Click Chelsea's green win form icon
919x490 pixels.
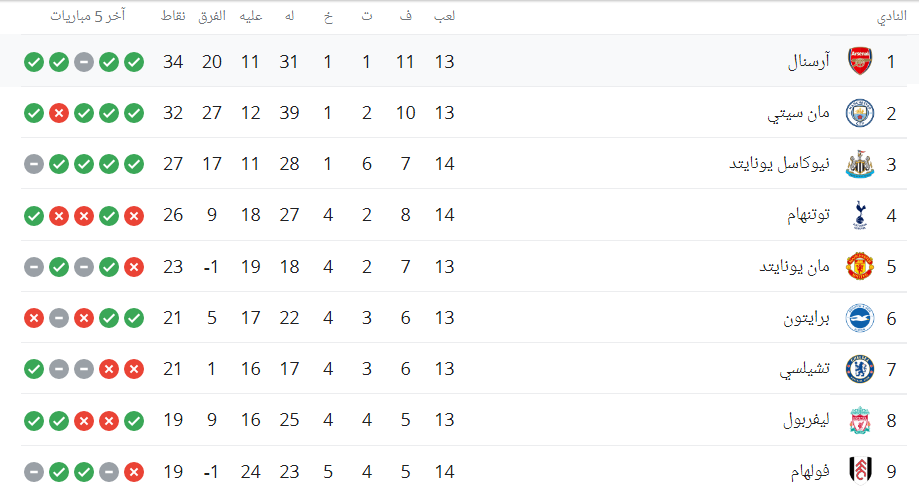34,369
